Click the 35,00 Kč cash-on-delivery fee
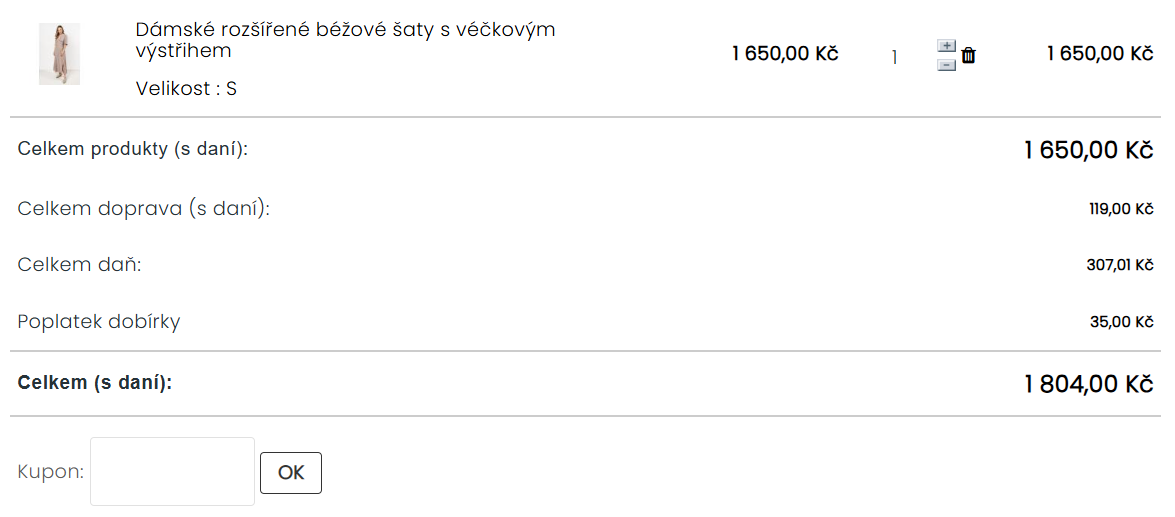The width and height of the screenshot is (1175, 517). [1122, 322]
